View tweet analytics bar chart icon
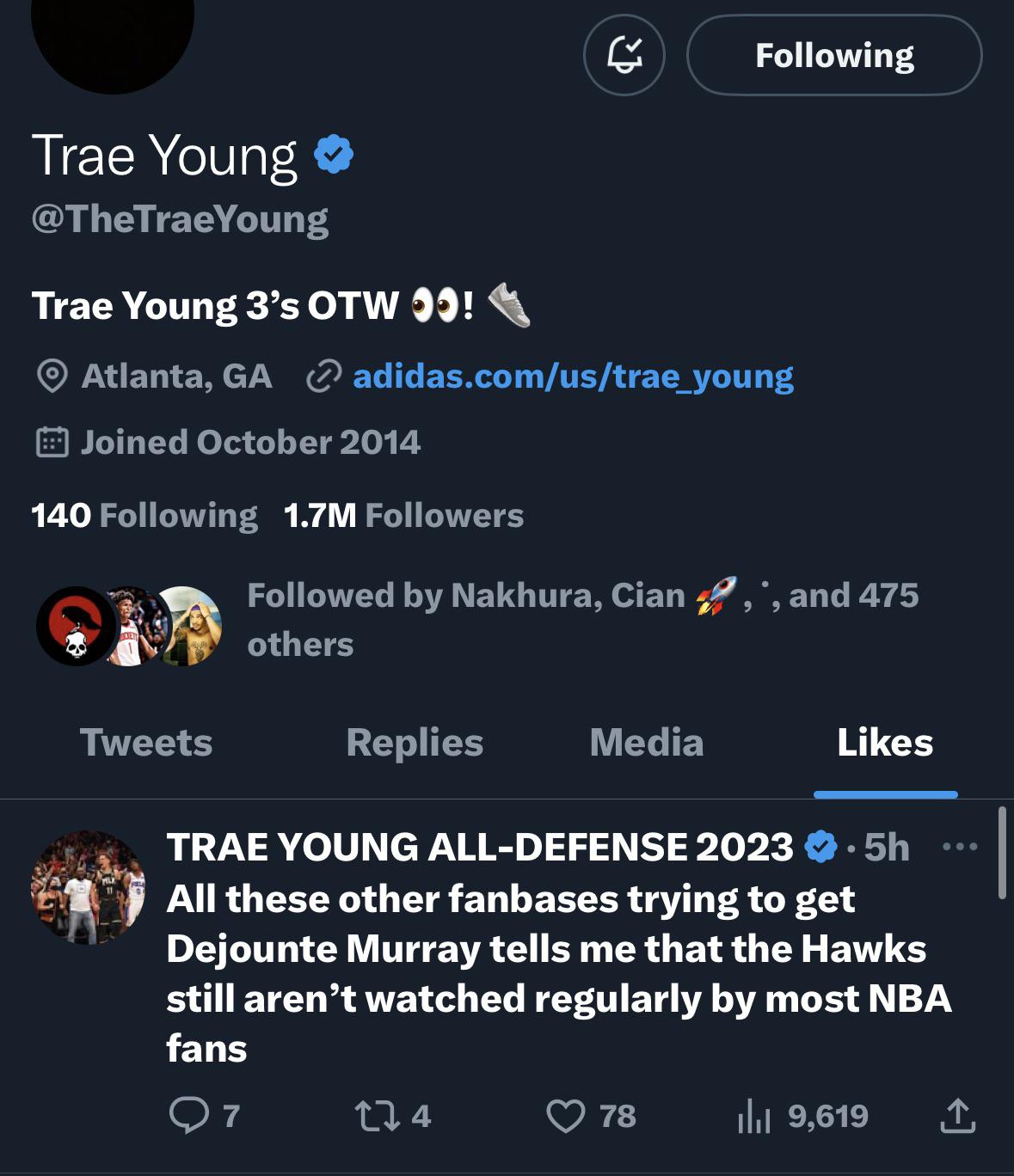This screenshot has width=1014, height=1176. tap(754, 1118)
